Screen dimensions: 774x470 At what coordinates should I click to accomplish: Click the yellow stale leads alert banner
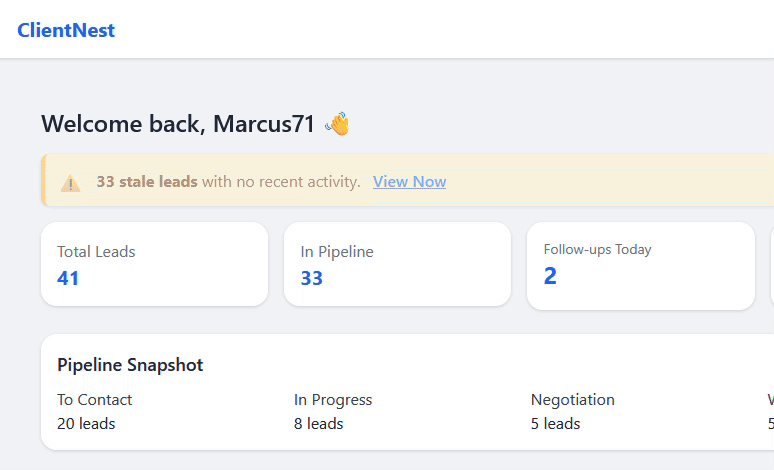point(408,180)
